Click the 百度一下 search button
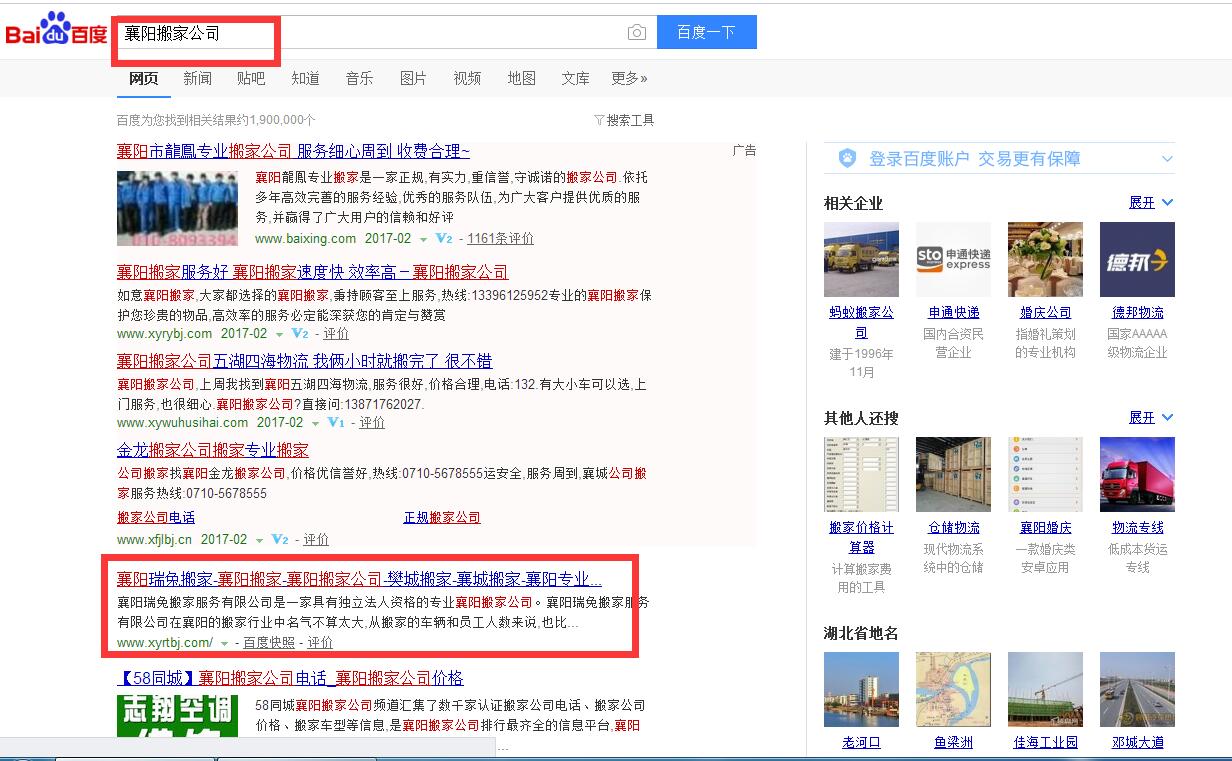This screenshot has width=1232, height=761. [706, 32]
